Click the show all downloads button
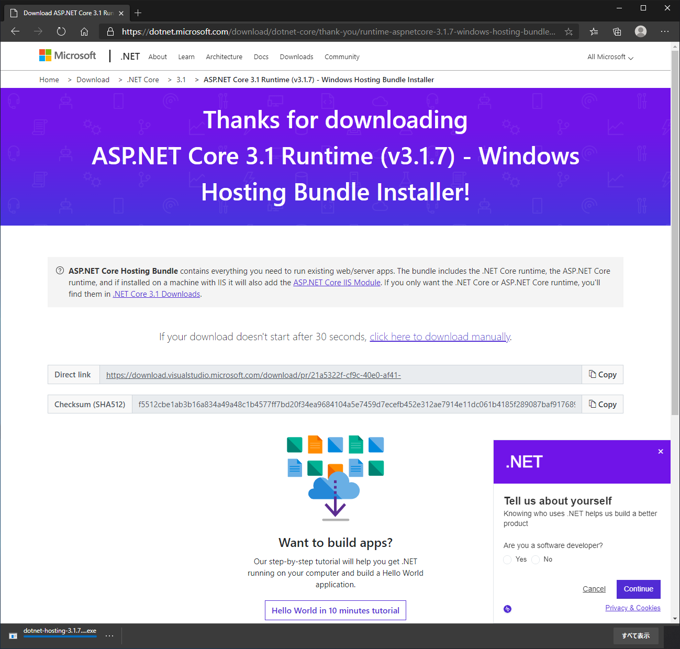 (636, 636)
